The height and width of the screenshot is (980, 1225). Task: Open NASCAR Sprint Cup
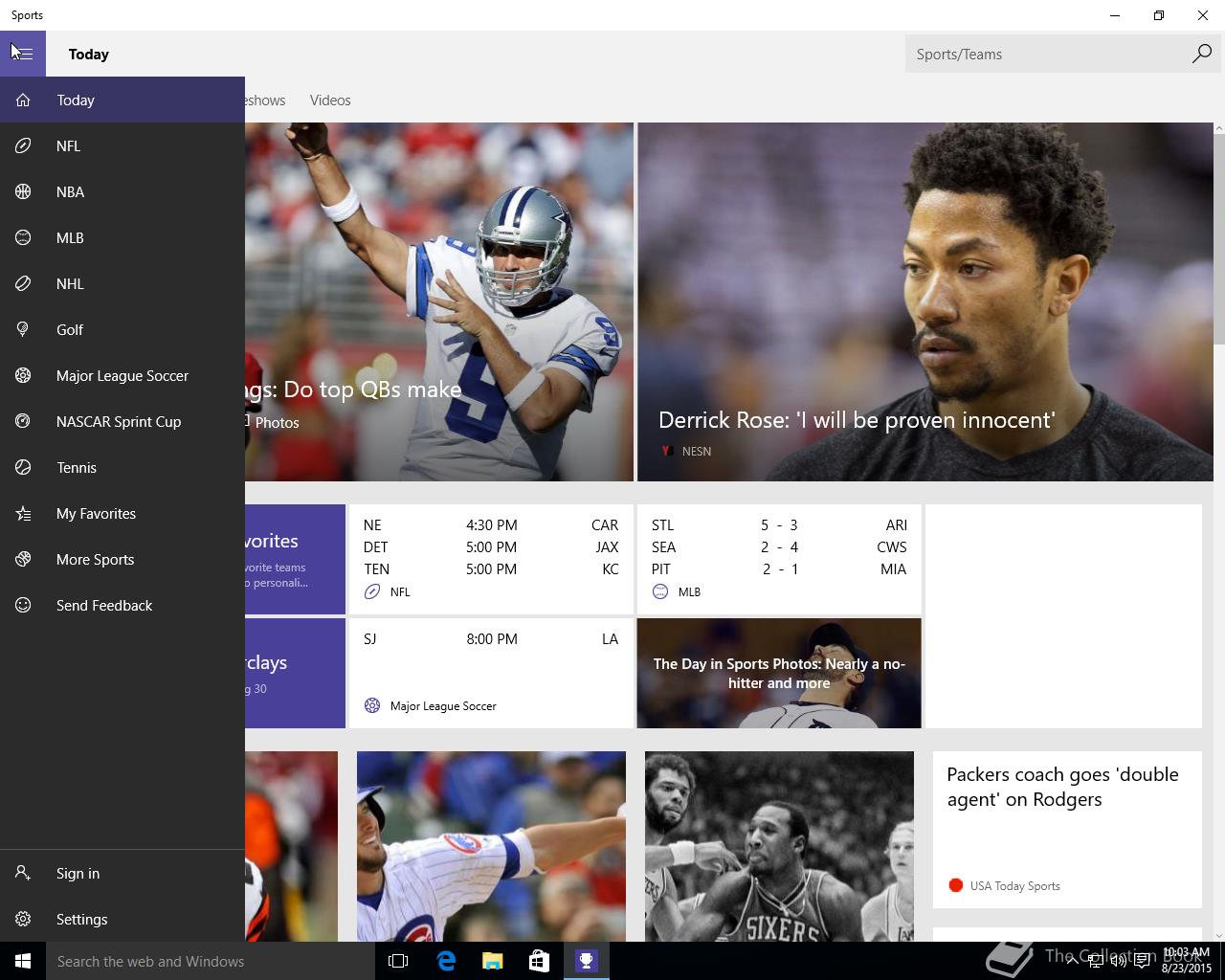(122, 421)
